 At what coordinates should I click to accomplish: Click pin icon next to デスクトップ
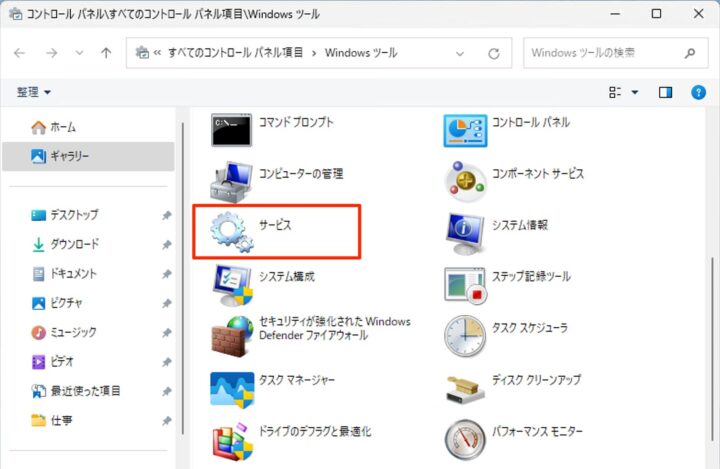tap(167, 215)
